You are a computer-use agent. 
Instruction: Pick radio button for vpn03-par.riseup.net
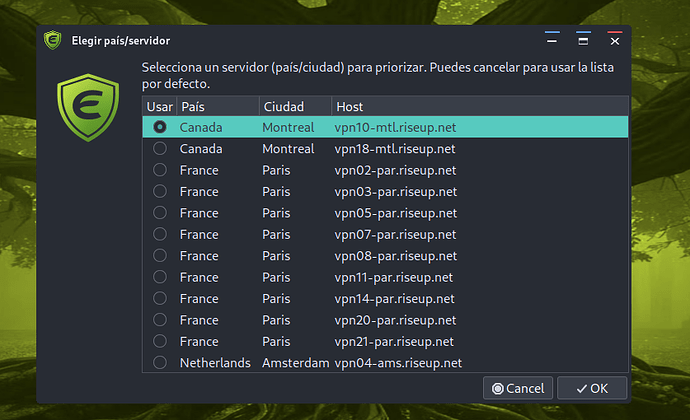[x=160, y=192]
